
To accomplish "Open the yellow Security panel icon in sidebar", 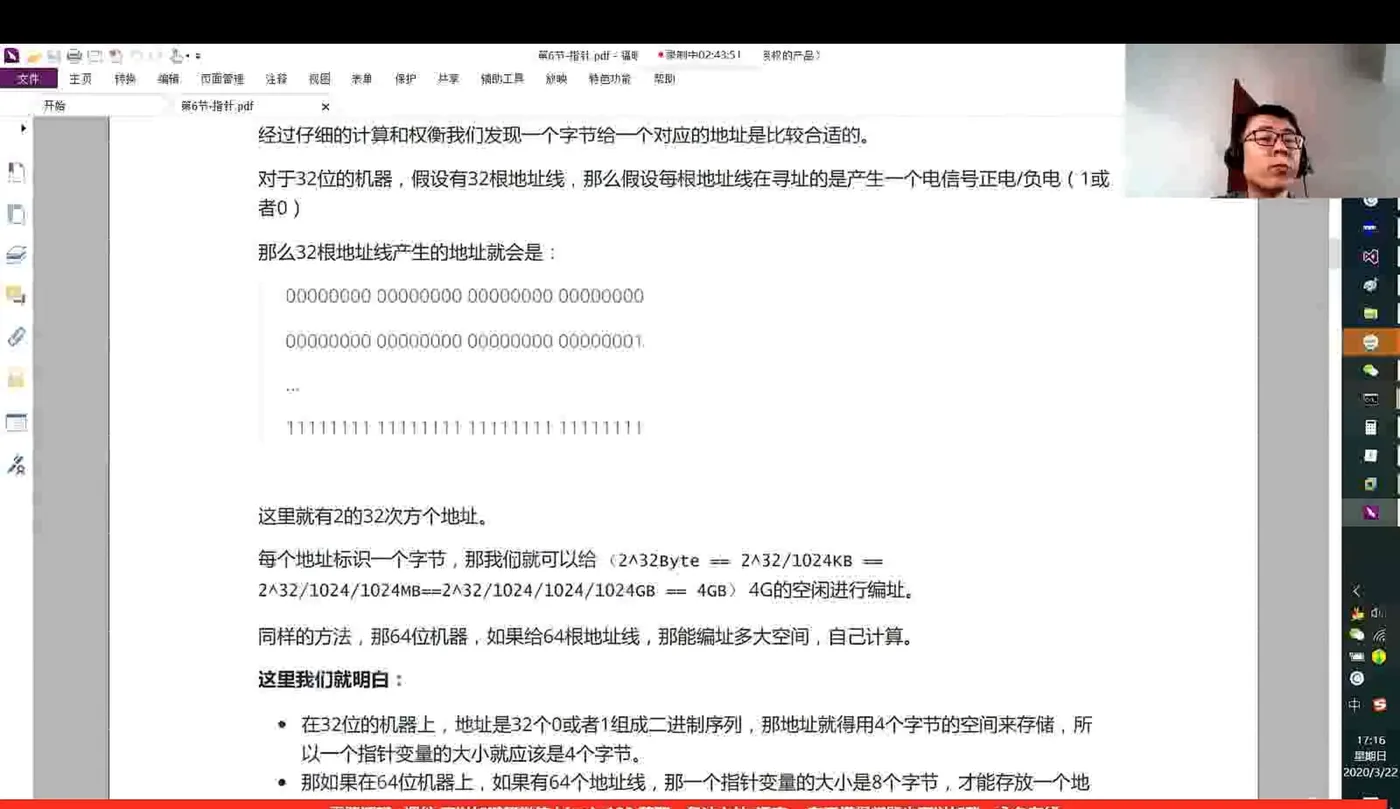I will [x=16, y=379].
